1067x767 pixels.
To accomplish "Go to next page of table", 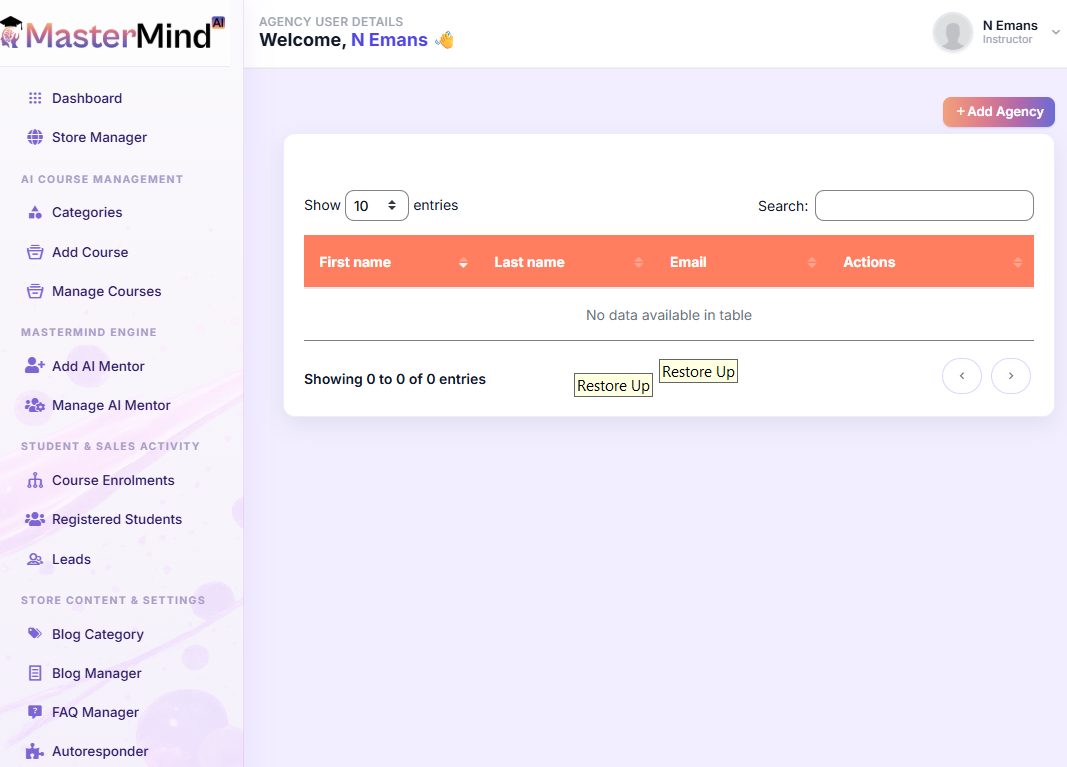I will click(x=1010, y=376).
